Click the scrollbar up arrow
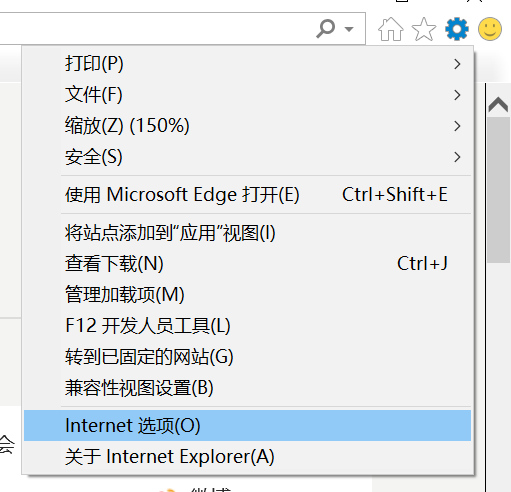This screenshot has height=492, width=511. tap(498, 104)
